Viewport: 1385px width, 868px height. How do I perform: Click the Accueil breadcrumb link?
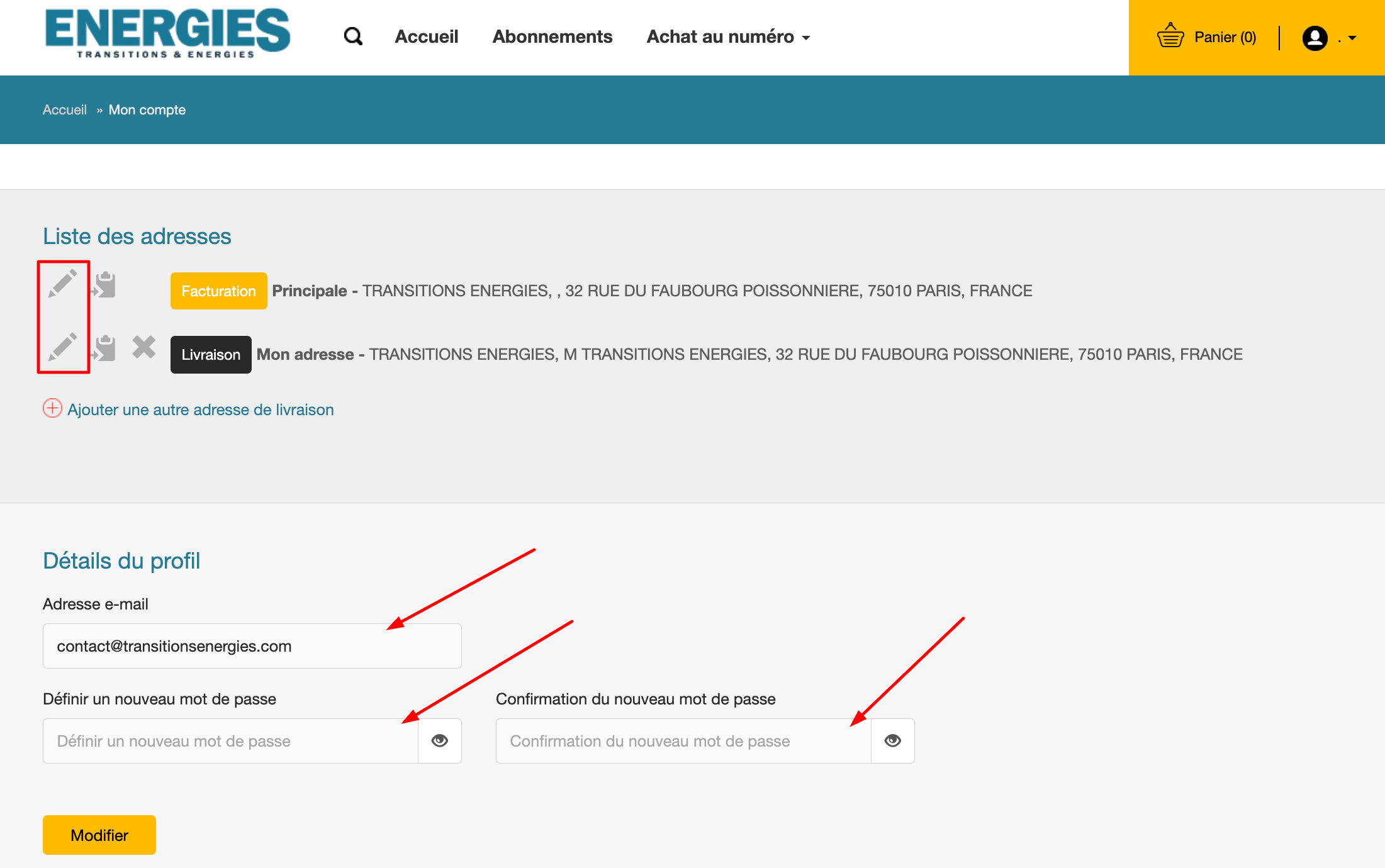click(64, 109)
